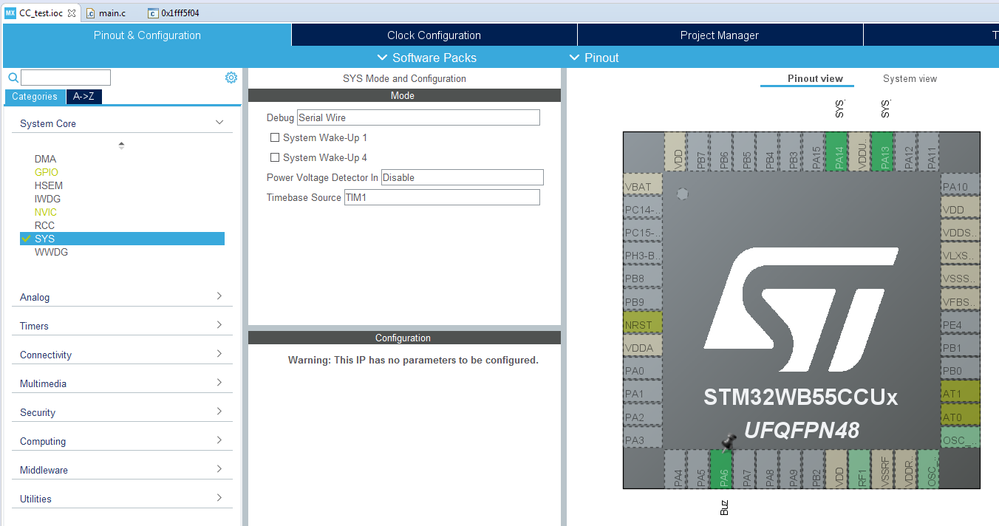Click the pushpin icon on pin PA6
Screen dimensions: 999x526
pyautogui.click(x=728, y=441)
